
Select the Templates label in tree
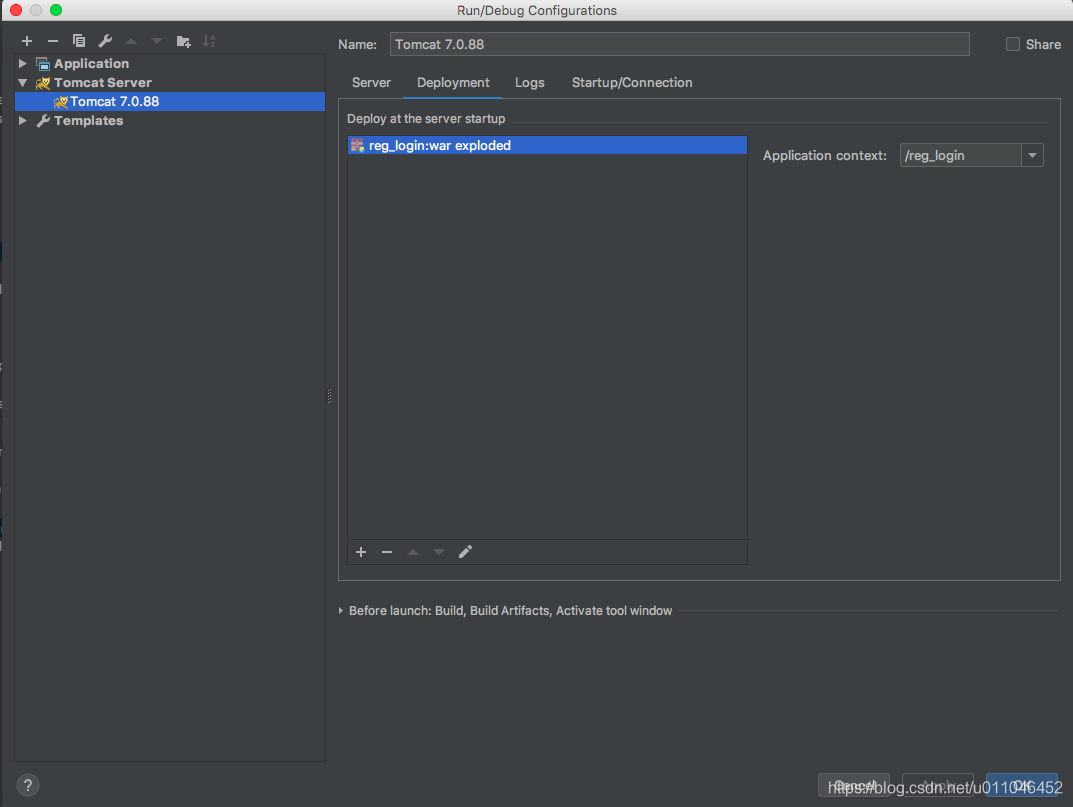click(x=88, y=120)
